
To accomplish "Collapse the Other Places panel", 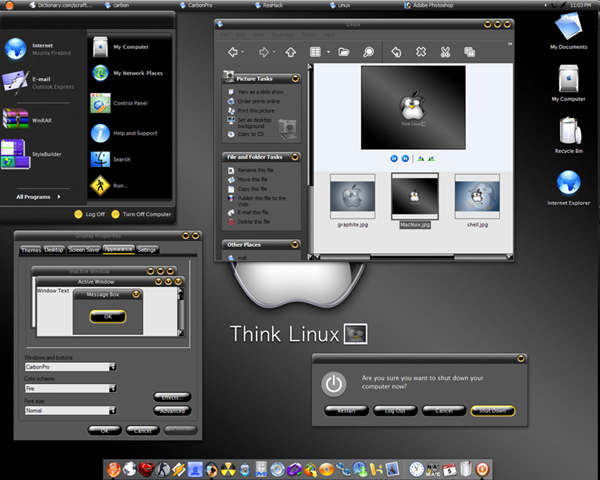I will point(295,244).
